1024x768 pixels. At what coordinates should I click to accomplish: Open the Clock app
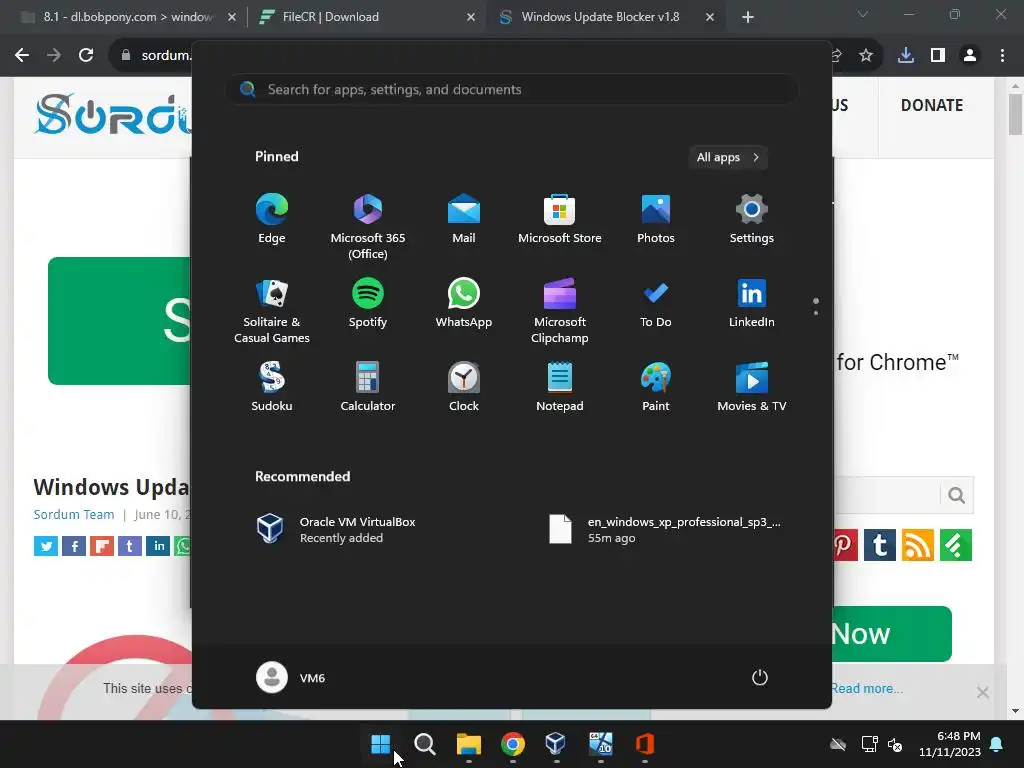tap(464, 387)
